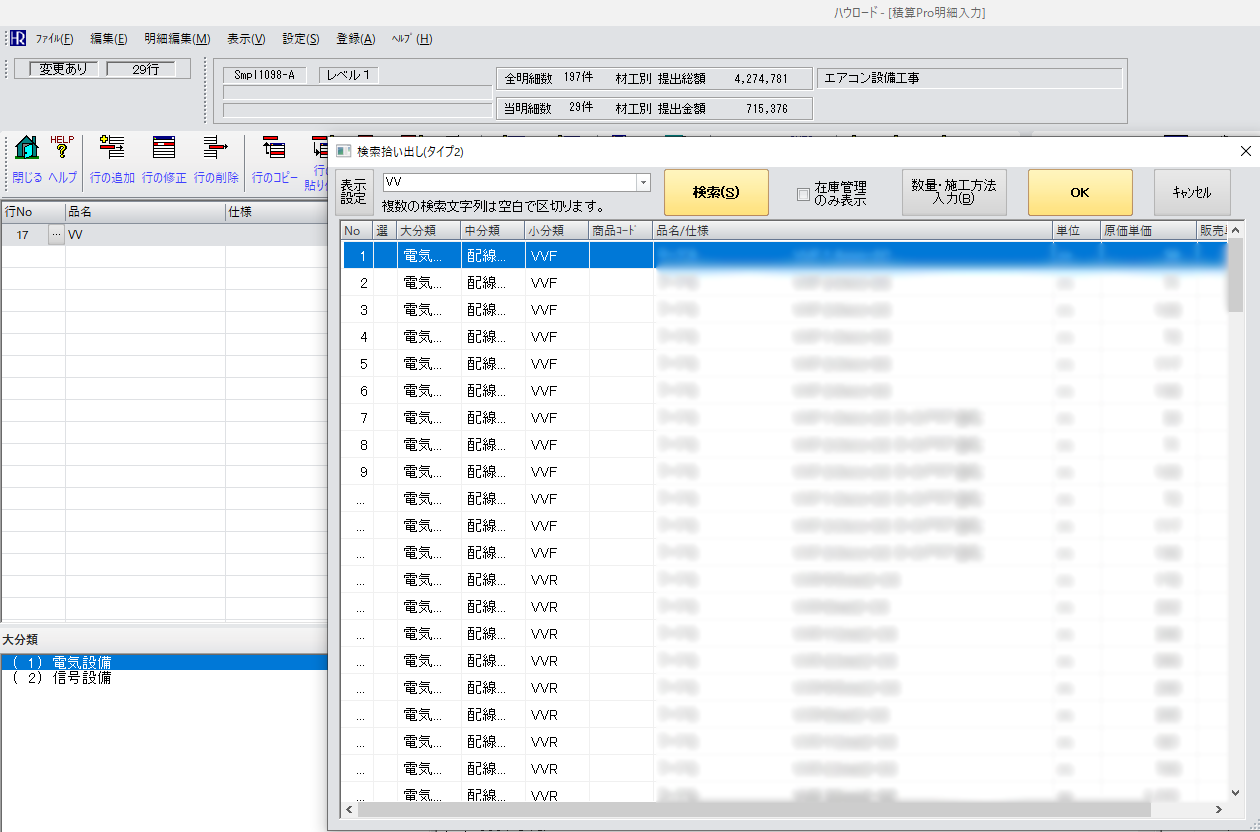Image resolution: width=1260 pixels, height=832 pixels.
Task: Click the ellipsis button in row 17
Action: [x=56, y=235]
